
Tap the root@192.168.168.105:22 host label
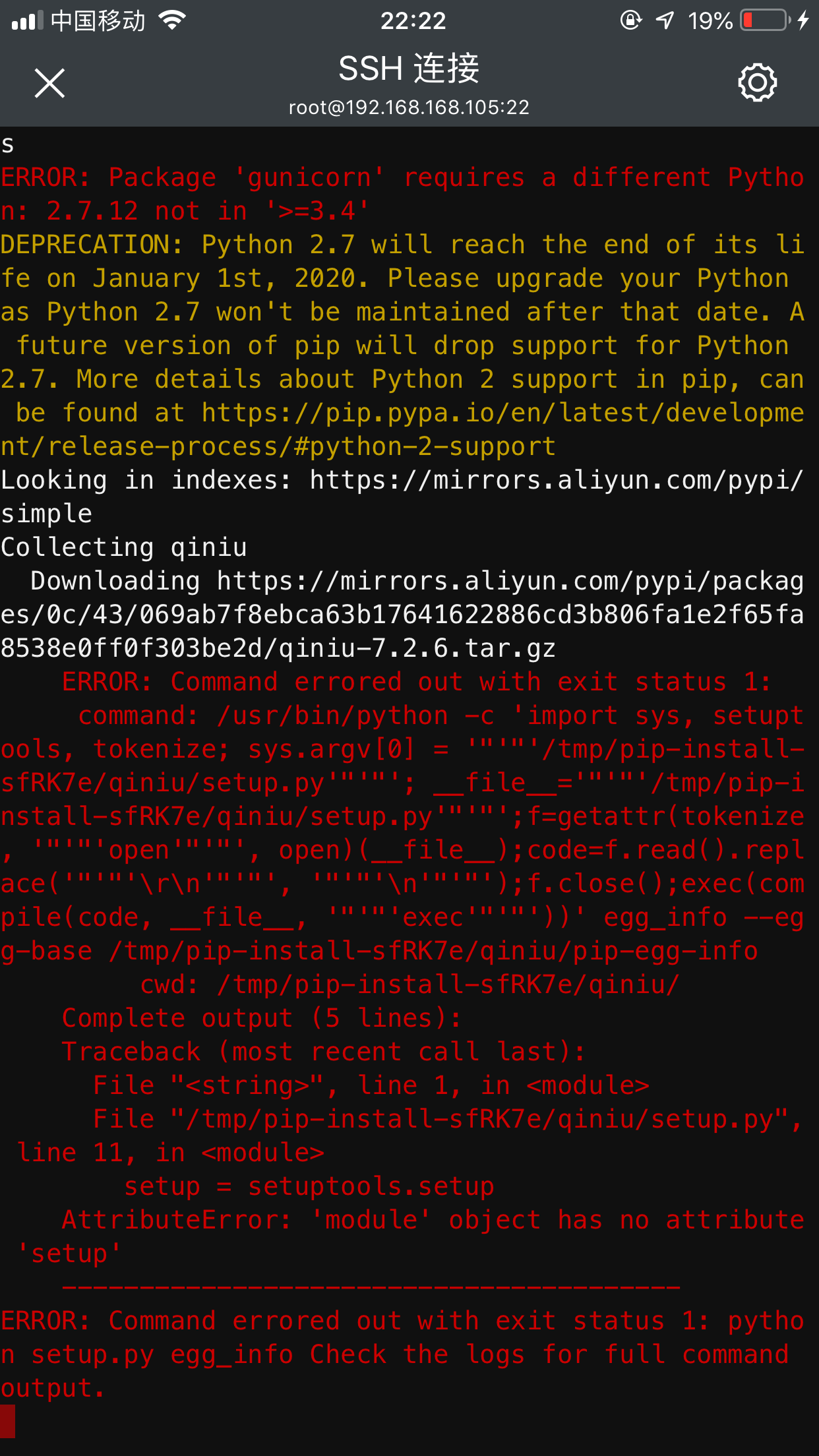pyautogui.click(x=409, y=107)
